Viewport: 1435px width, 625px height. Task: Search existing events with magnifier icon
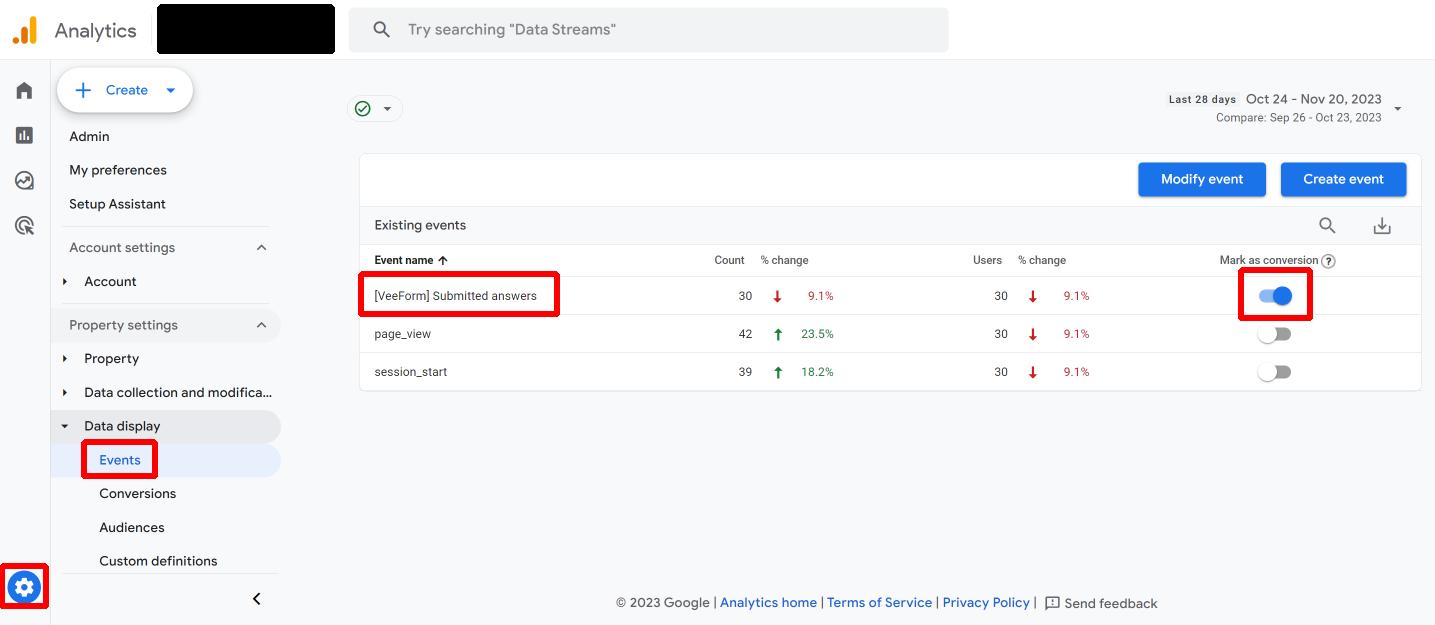point(1327,225)
